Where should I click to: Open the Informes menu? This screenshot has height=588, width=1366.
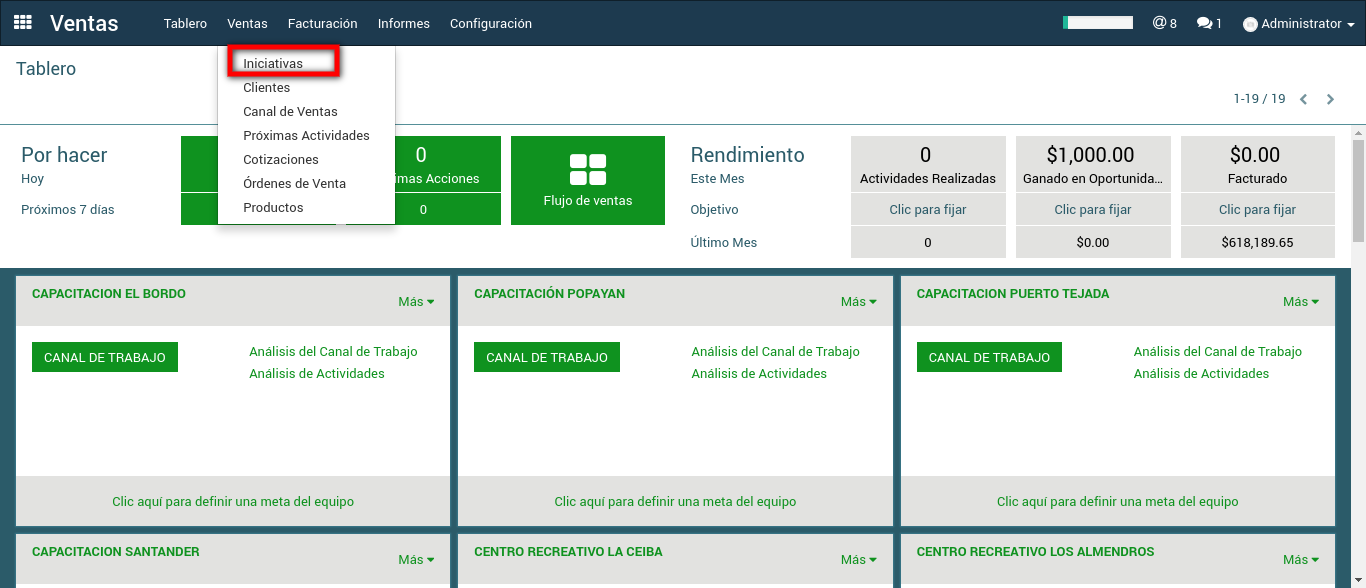coord(404,23)
